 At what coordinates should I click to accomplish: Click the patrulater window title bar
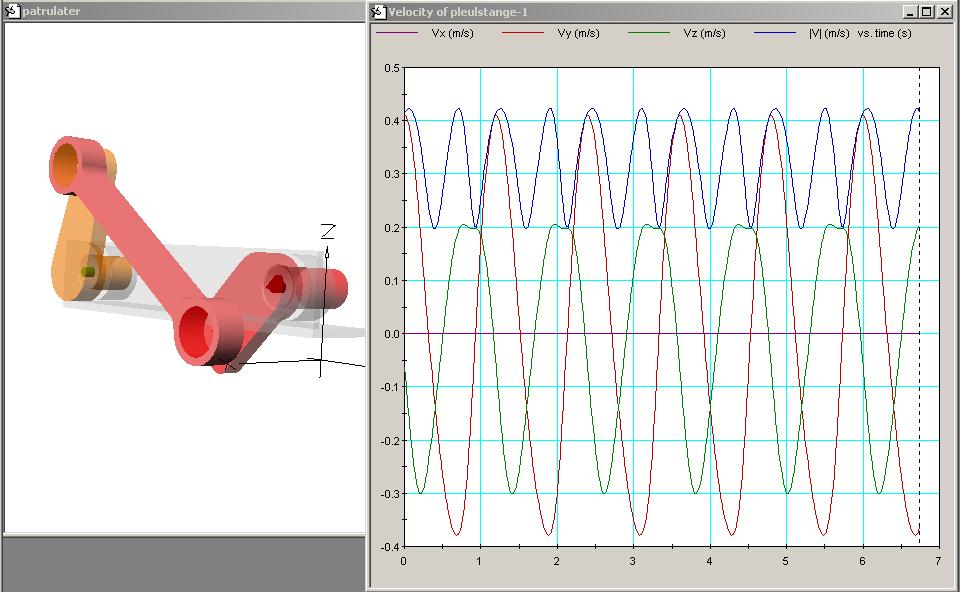pyautogui.click(x=184, y=10)
